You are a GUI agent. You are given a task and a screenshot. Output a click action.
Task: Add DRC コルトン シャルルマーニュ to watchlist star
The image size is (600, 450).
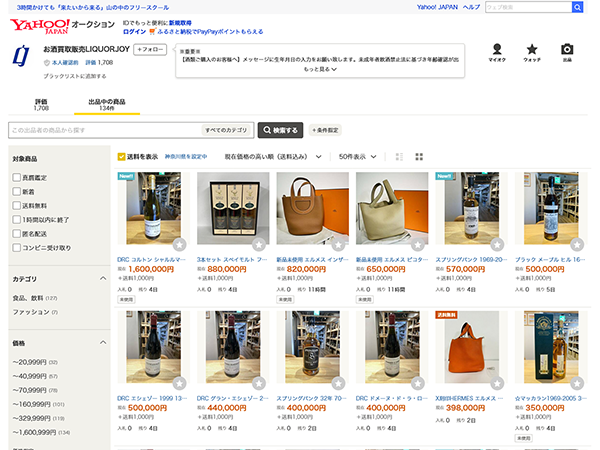click(179, 244)
